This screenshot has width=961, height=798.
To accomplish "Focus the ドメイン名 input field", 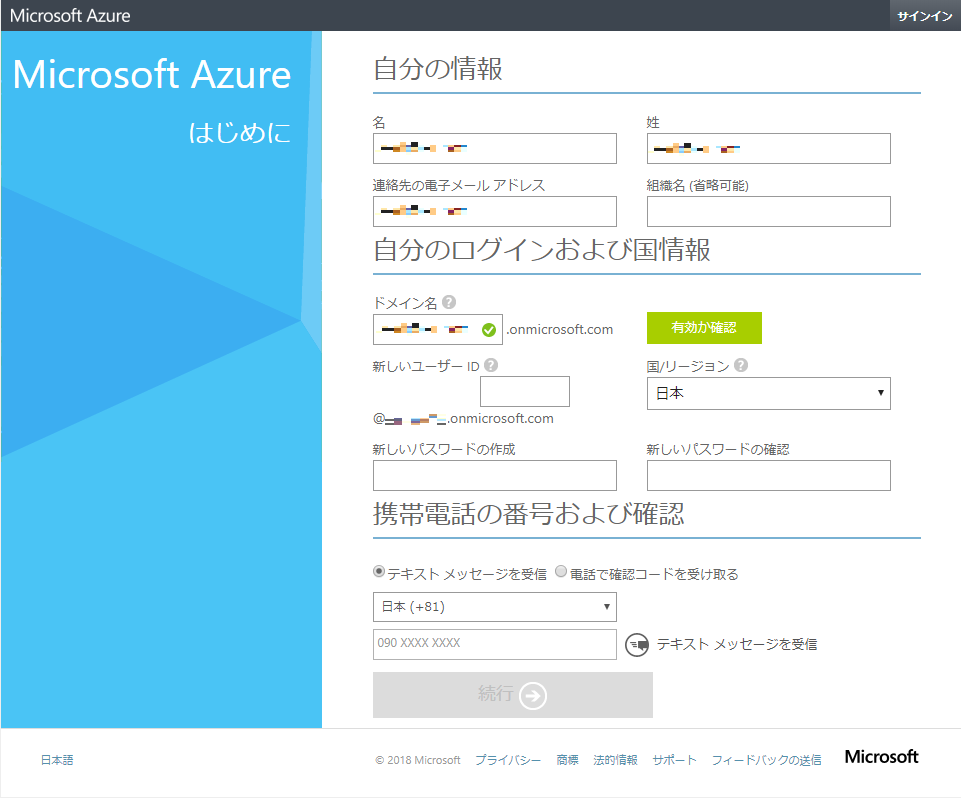I will 438,330.
